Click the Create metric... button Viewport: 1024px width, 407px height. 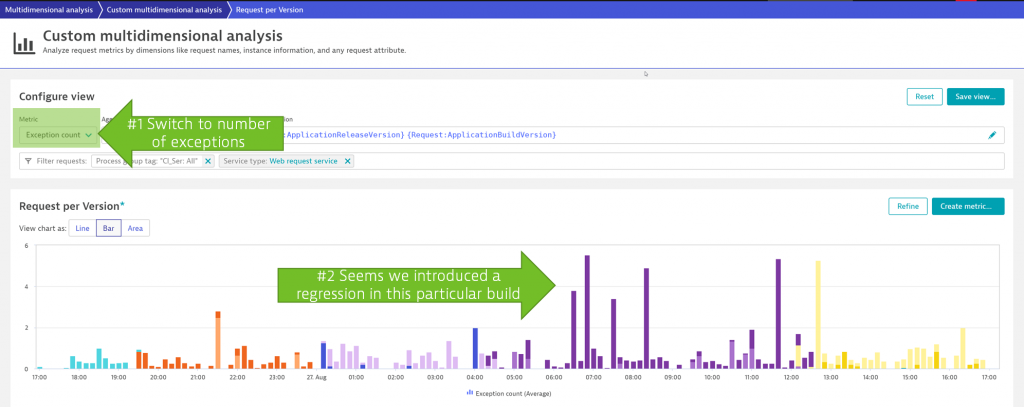point(968,206)
